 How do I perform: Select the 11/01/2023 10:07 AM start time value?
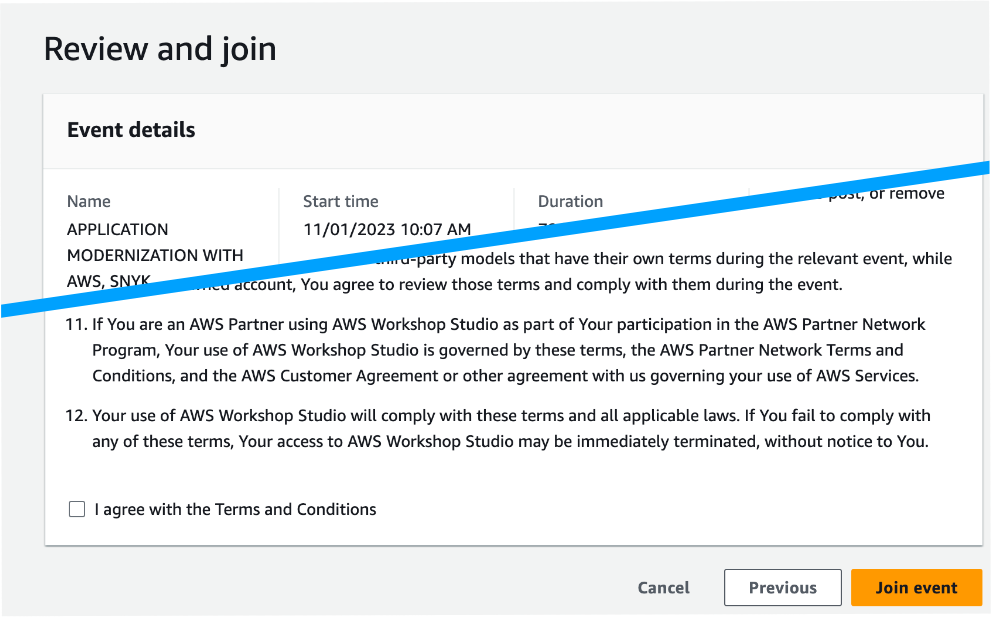tap(386, 229)
